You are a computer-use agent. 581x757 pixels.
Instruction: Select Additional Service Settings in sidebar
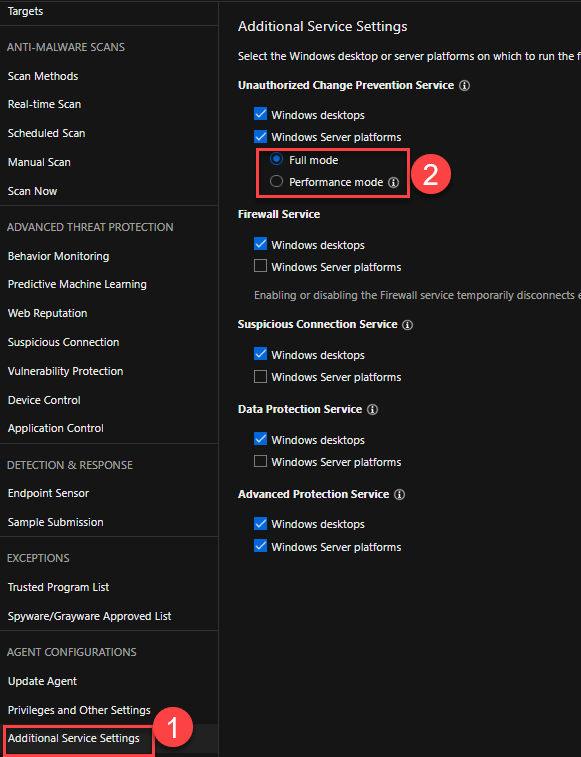[74, 739]
